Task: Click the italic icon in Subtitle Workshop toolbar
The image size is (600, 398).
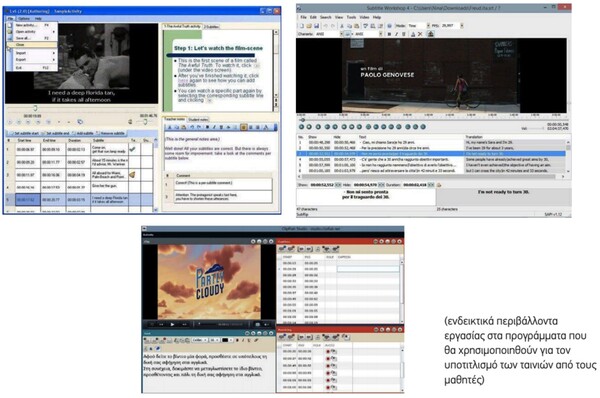Action: (x=396, y=34)
